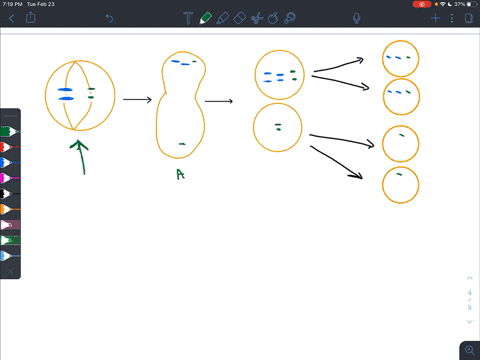Pick the light blue pencil preset

pos(10,256)
